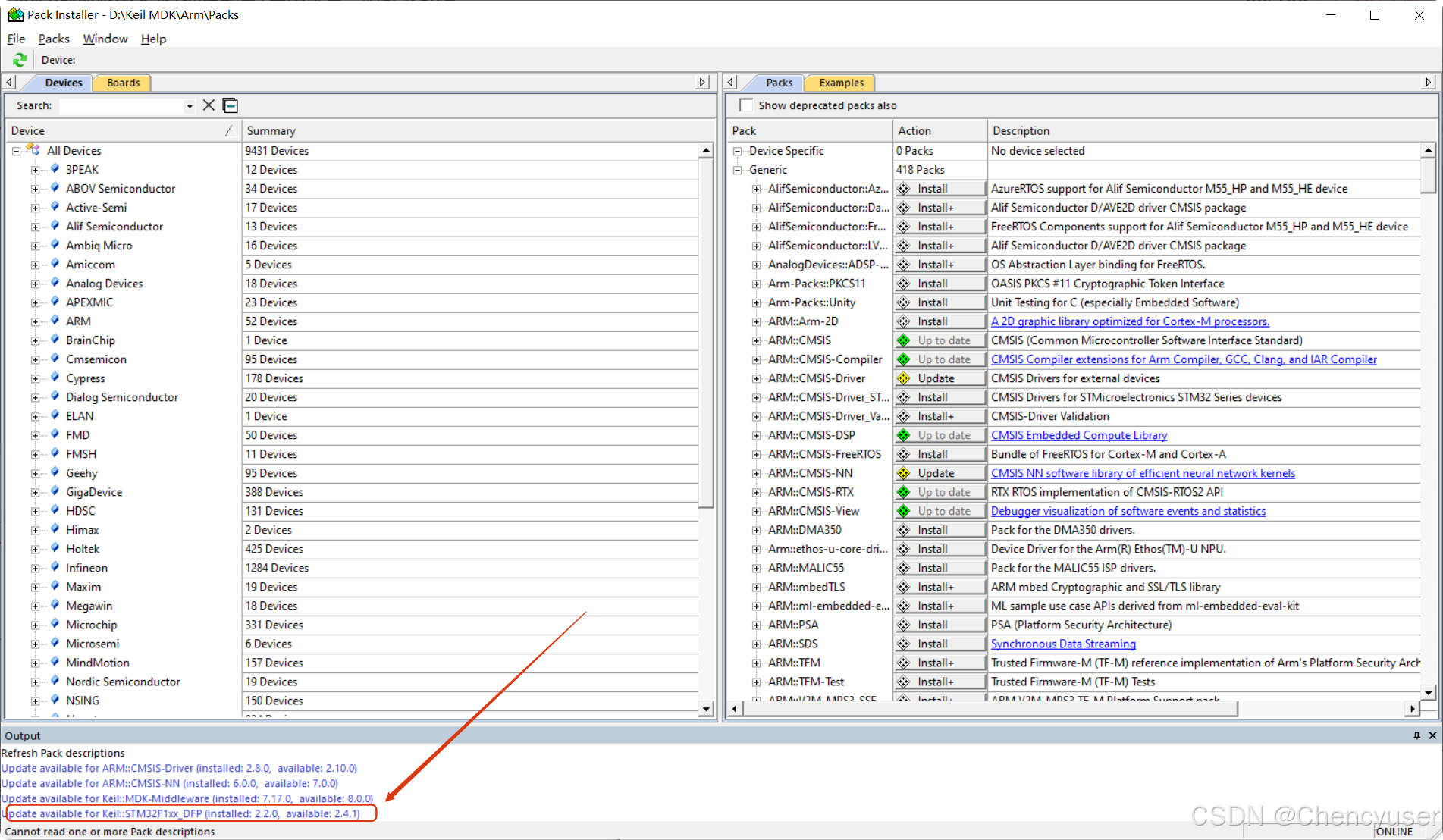Viewport: 1443px width, 840px height.
Task: Expand the 3PEAK vendor node
Action: (35, 170)
